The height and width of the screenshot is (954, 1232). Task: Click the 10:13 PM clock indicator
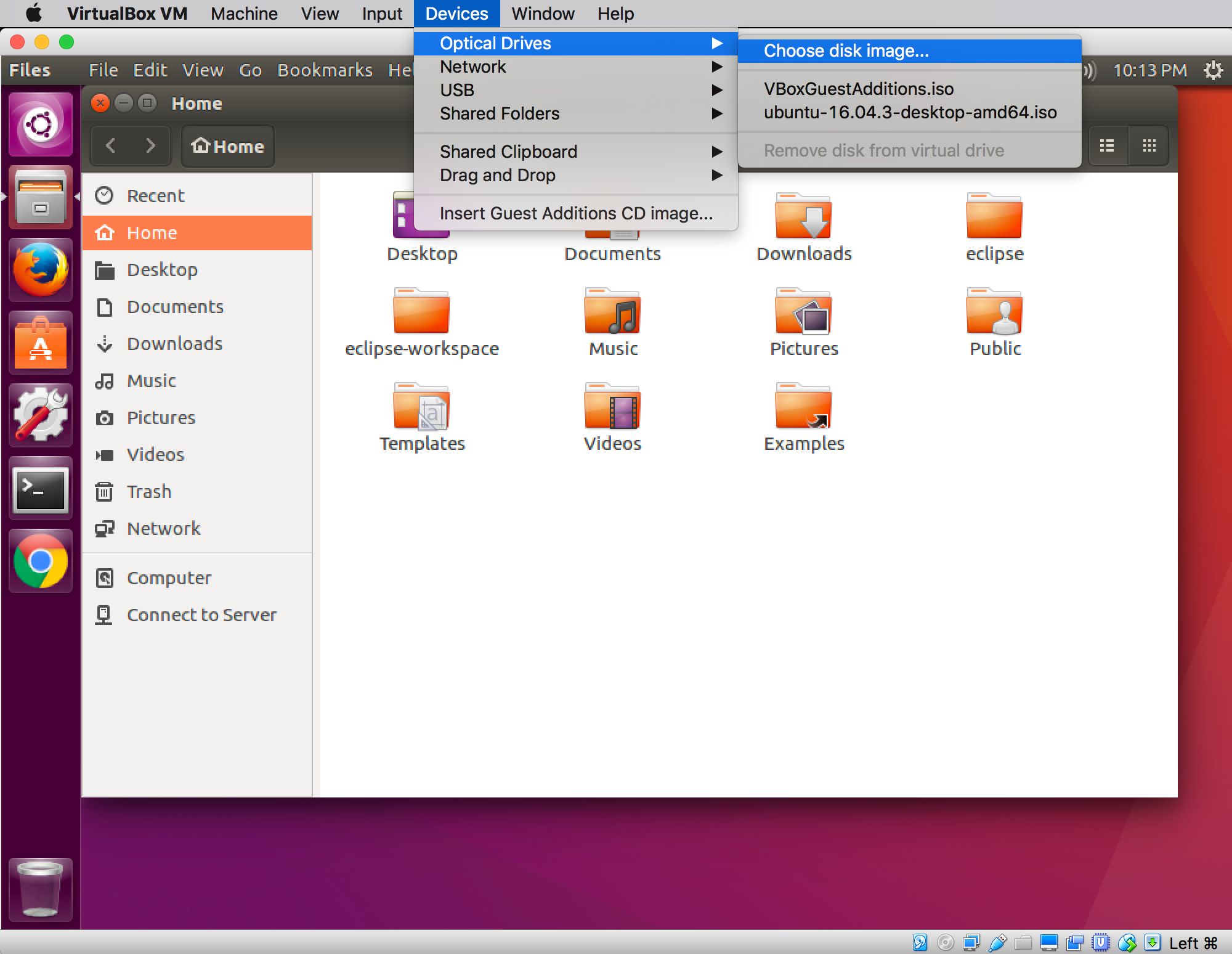1150,70
